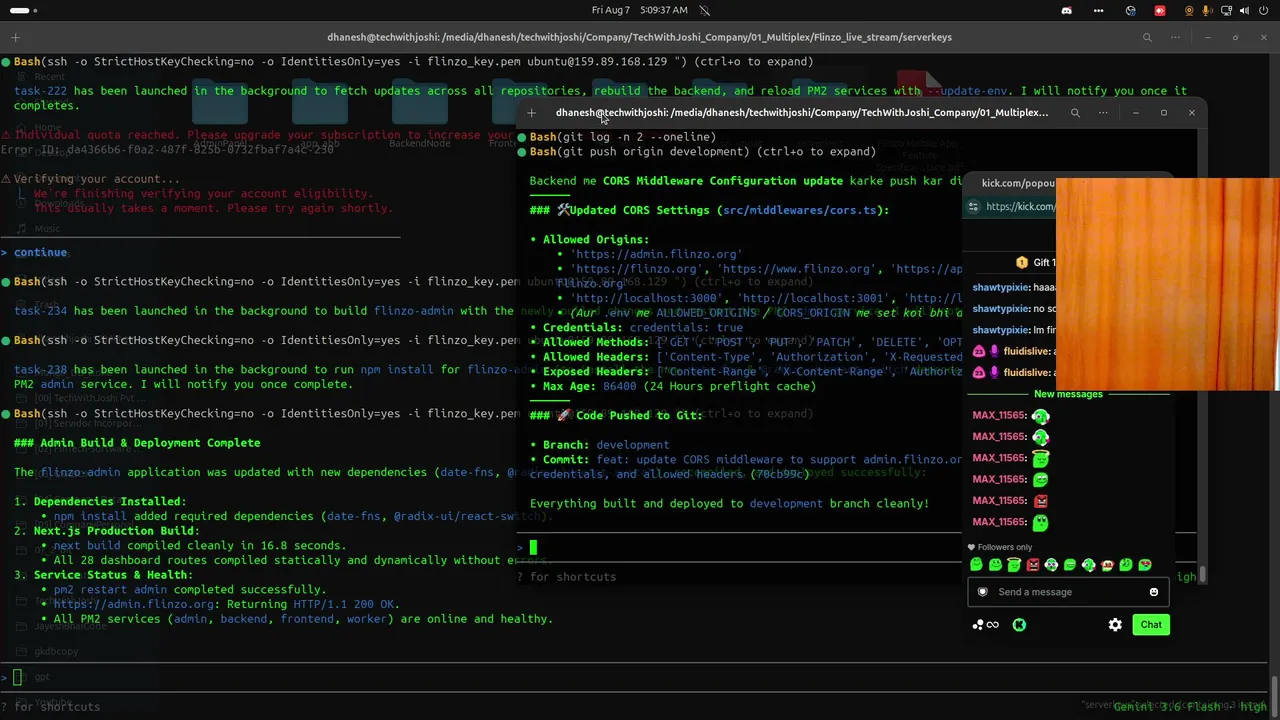Click the red remote-desktop tray icon

pos(1160,10)
